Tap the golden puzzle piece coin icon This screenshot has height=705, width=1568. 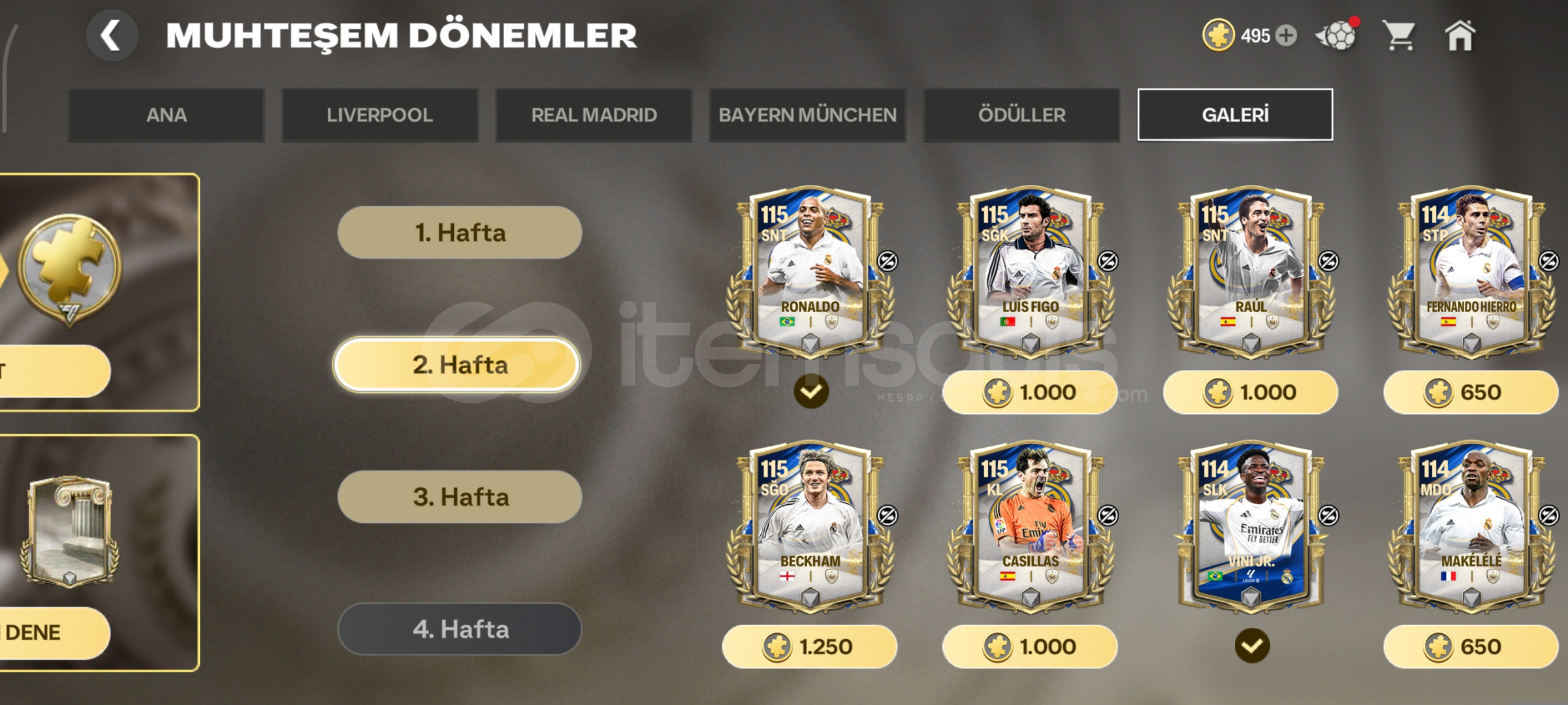(1218, 35)
